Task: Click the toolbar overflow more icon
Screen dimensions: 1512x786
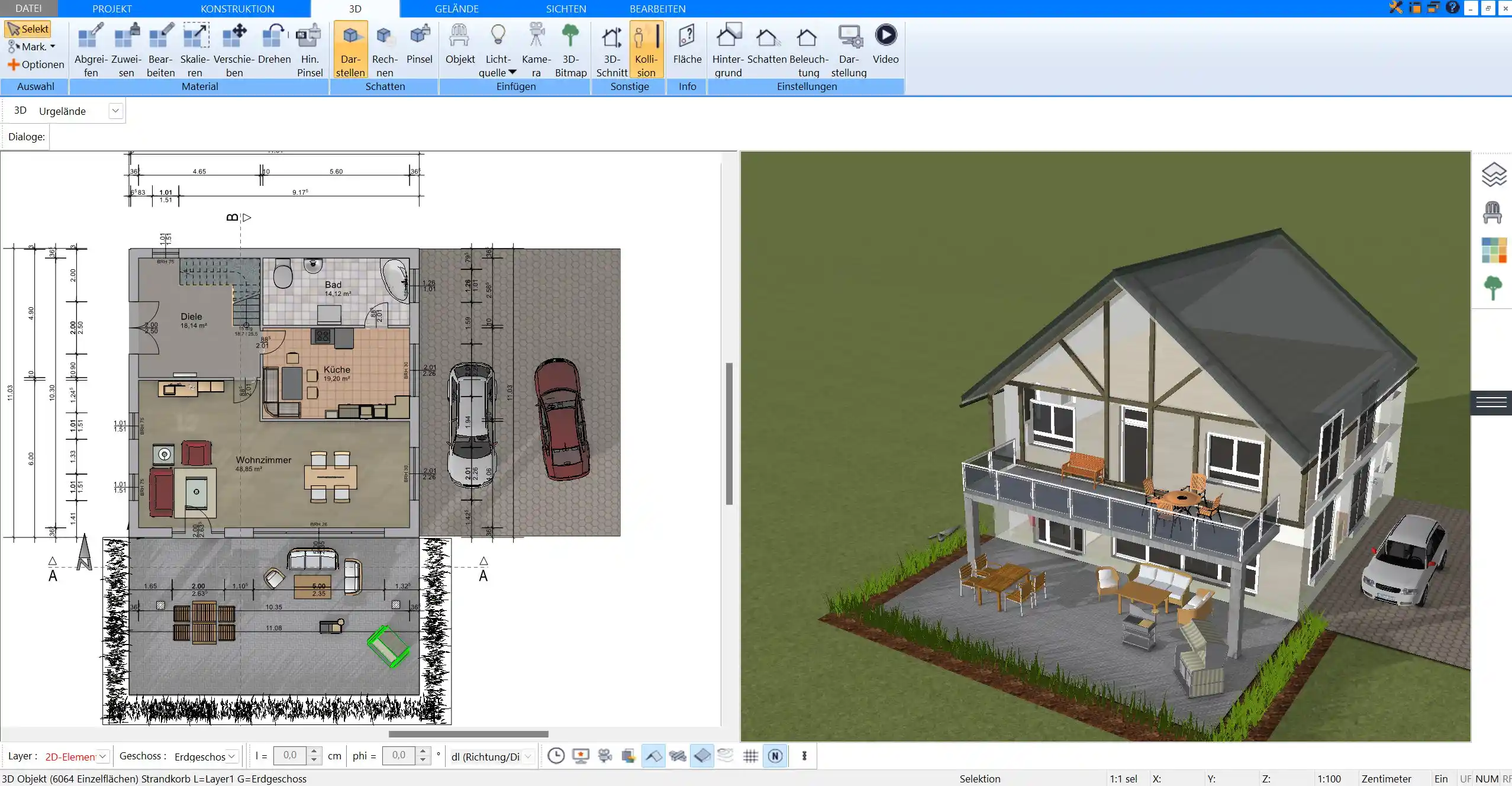Action: (x=804, y=756)
